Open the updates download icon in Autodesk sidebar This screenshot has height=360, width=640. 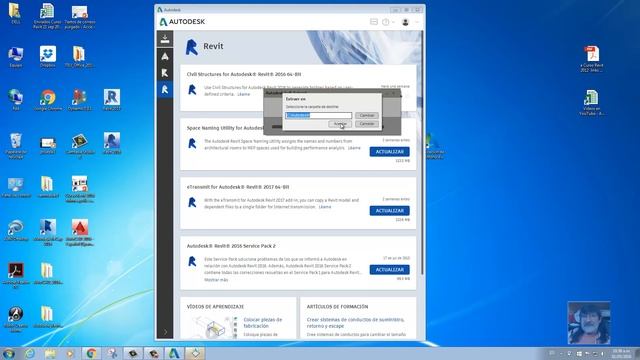pos(165,39)
